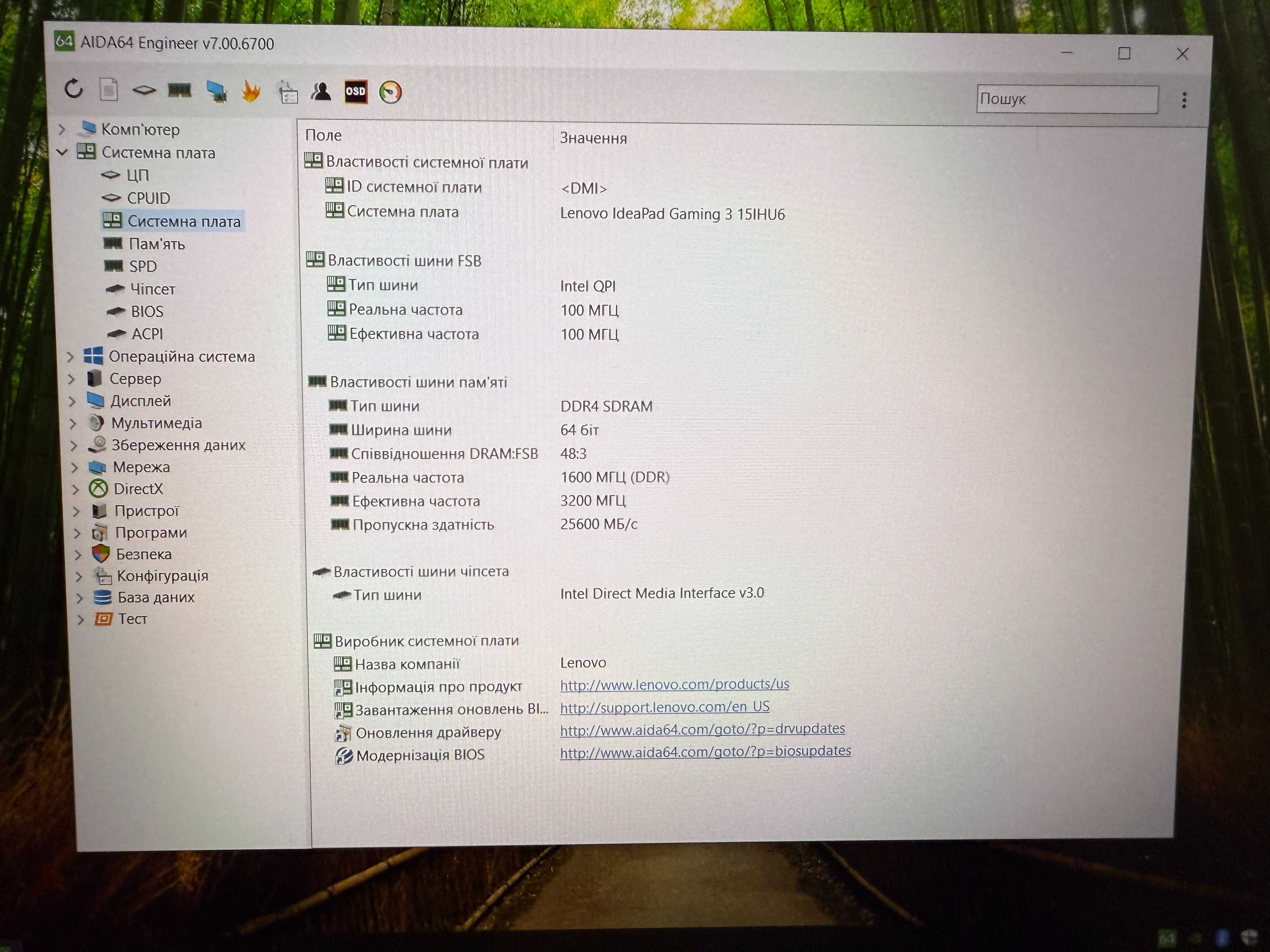Viewport: 1270px width, 952px height.
Task: Select the Чіпсет tree item
Action: point(153,289)
